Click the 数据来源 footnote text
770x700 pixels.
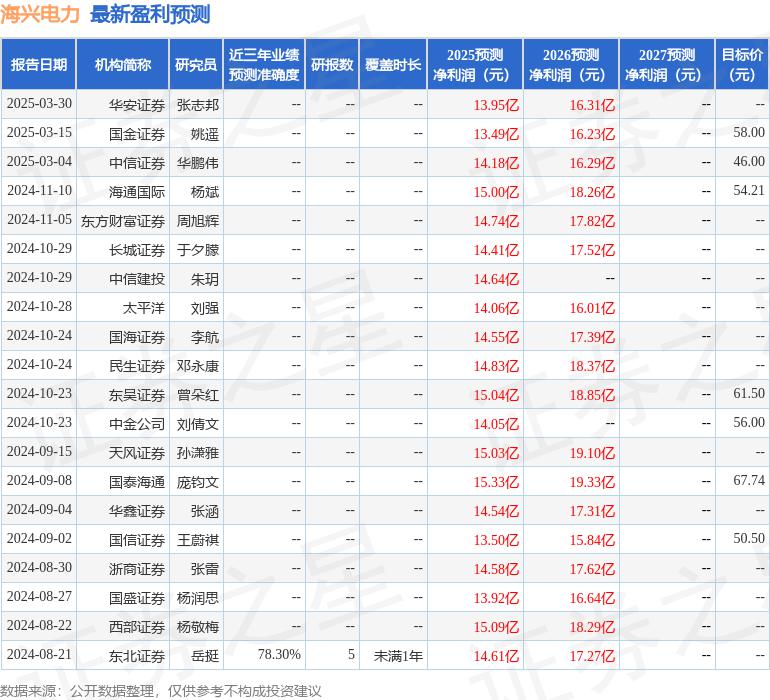point(161,691)
